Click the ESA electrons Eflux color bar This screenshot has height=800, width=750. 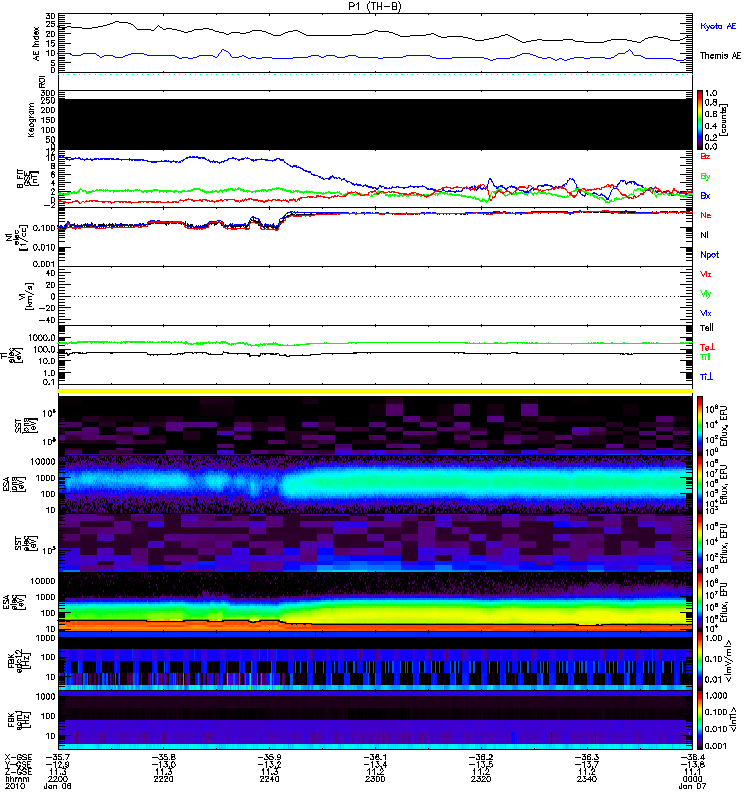coord(700,603)
